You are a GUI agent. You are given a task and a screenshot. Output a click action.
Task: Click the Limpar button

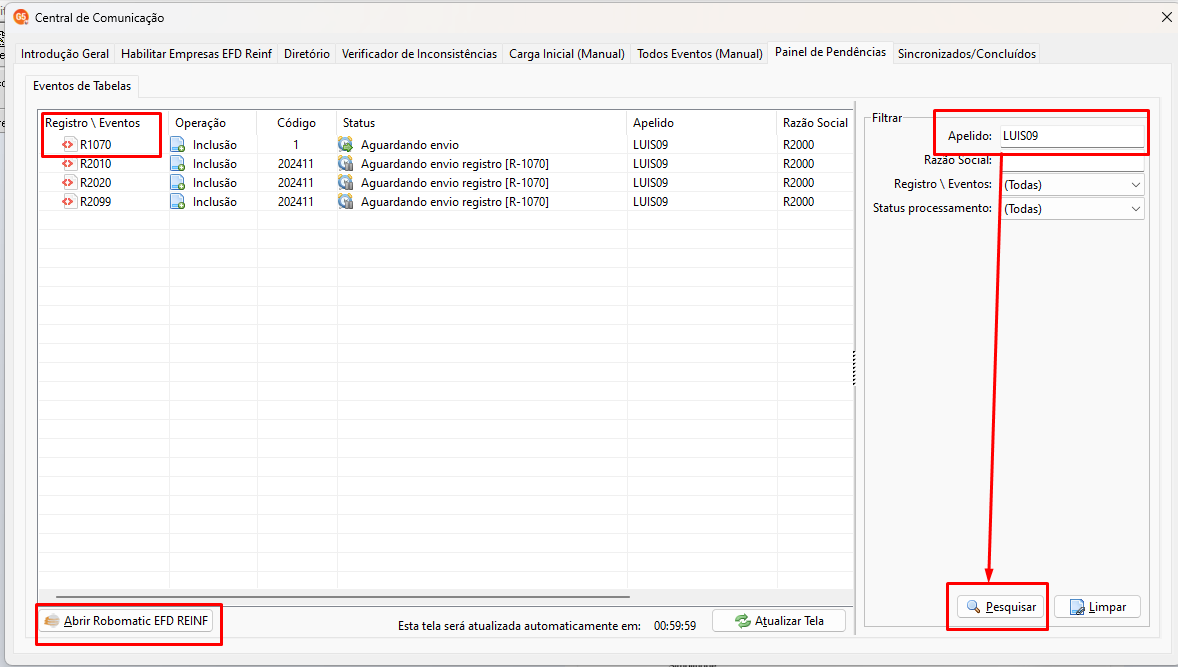coord(1097,606)
